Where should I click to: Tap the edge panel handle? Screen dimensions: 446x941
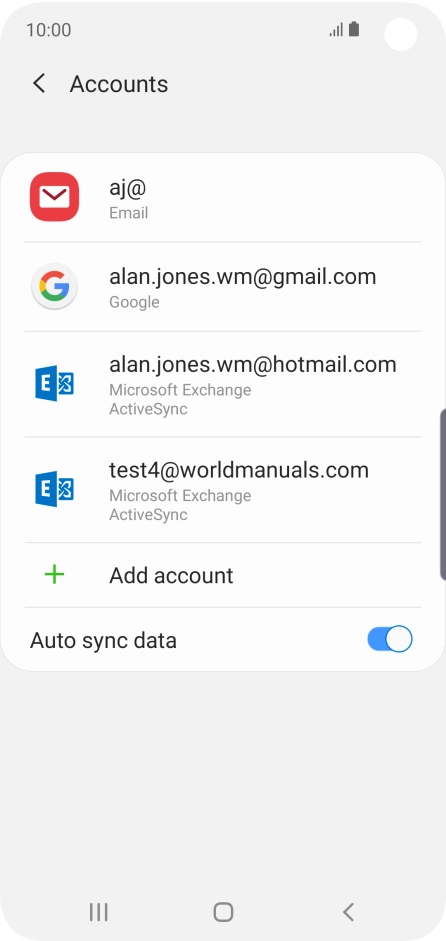pyautogui.click(x=443, y=495)
